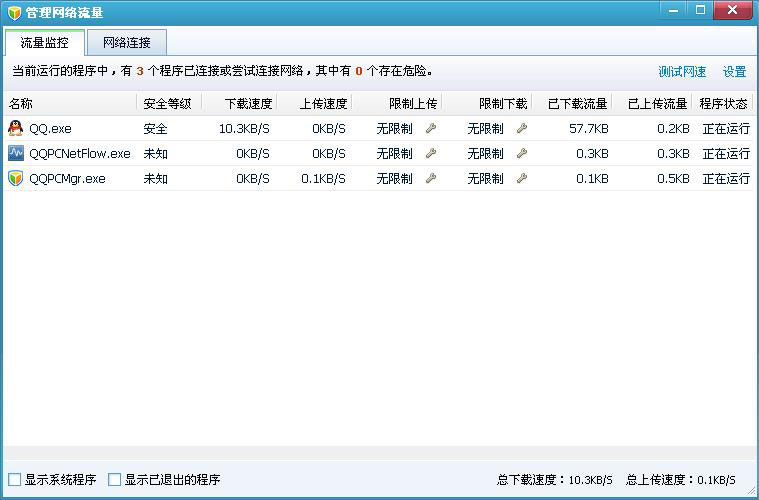759x500 pixels.
Task: Open the 测试网速 link
Action: tap(682, 72)
